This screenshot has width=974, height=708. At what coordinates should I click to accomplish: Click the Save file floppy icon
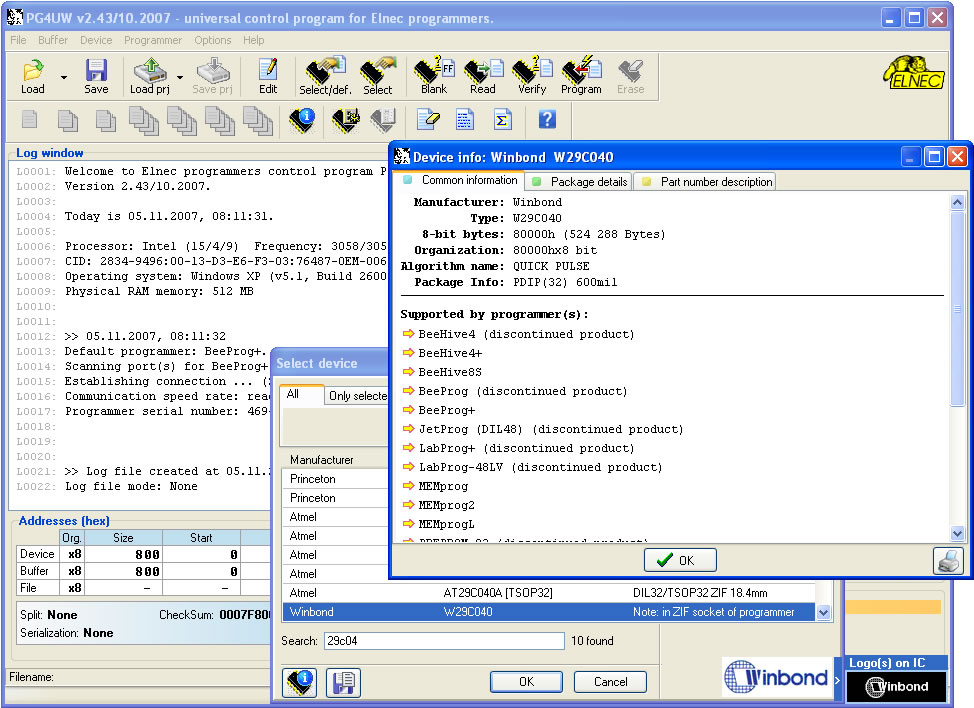[96, 76]
